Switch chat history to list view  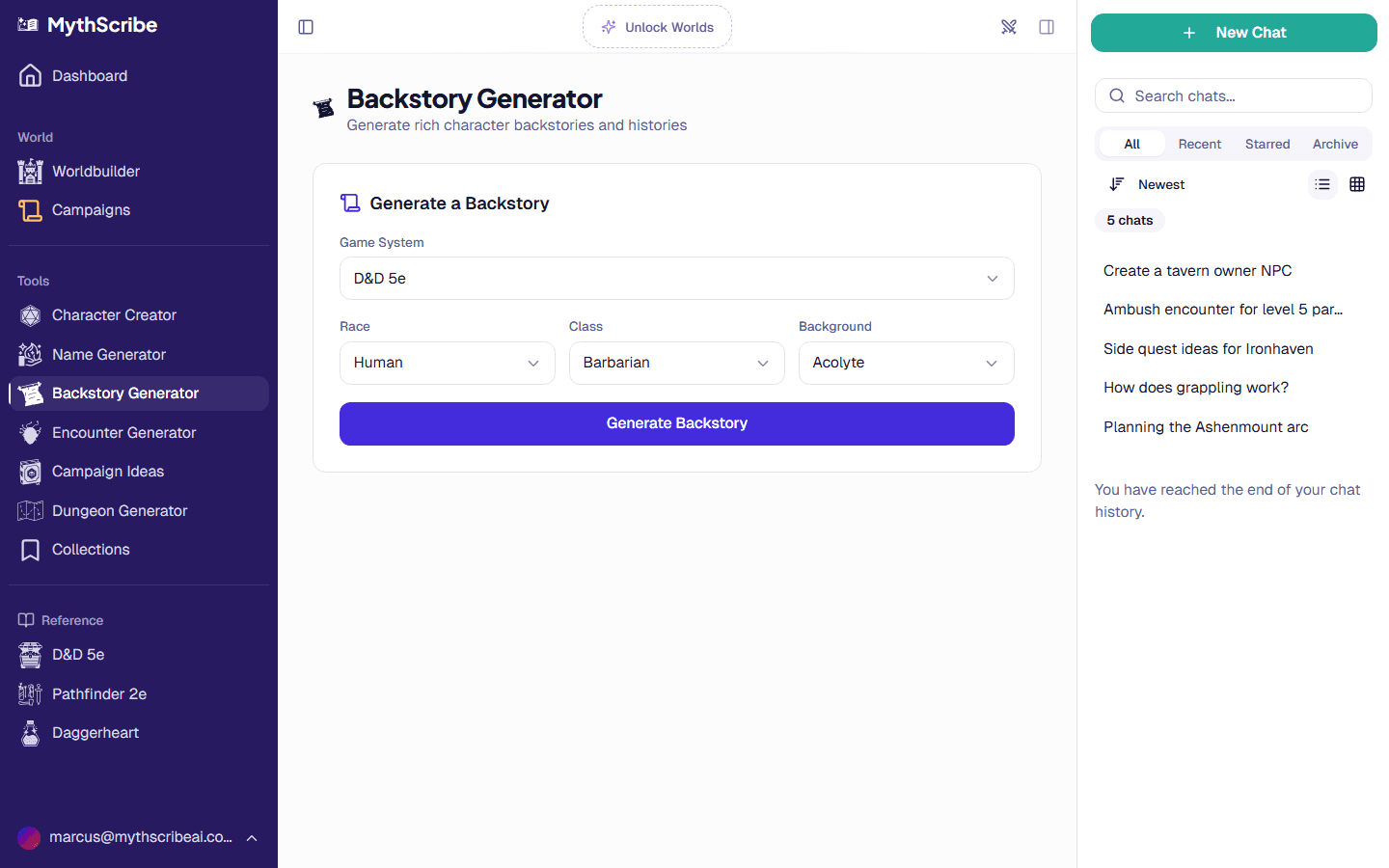point(1322,184)
